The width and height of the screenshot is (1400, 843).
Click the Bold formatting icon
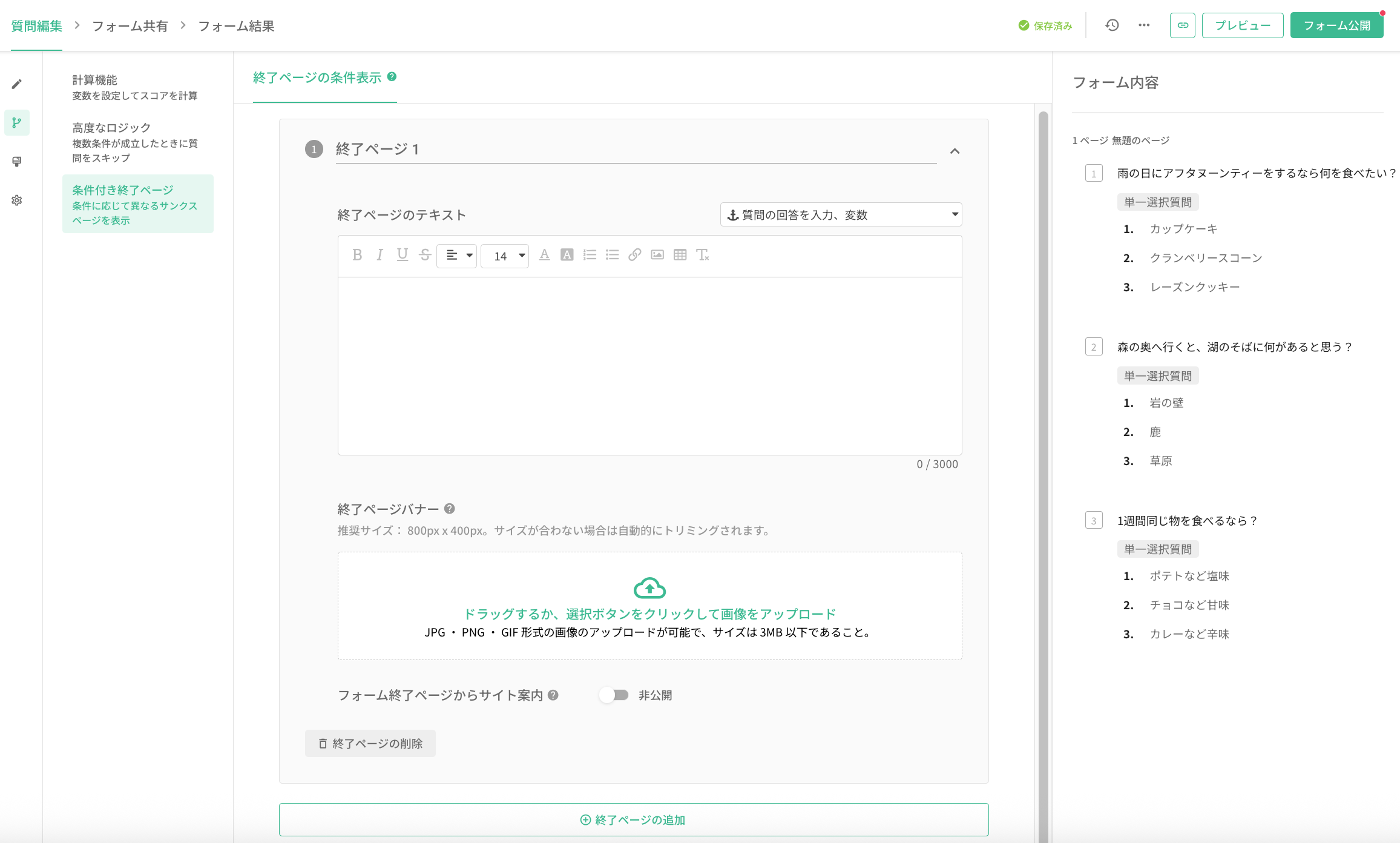point(357,255)
